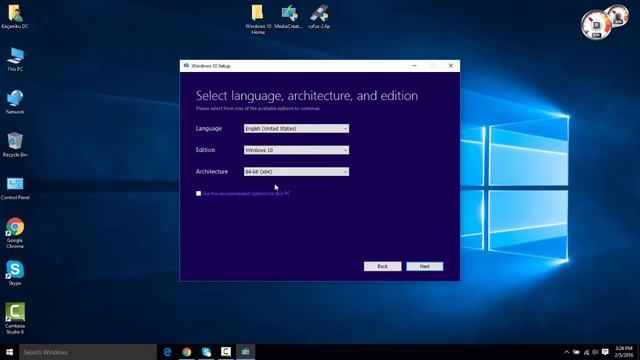Select the Google Chrome desktop shortcut

coord(15,232)
